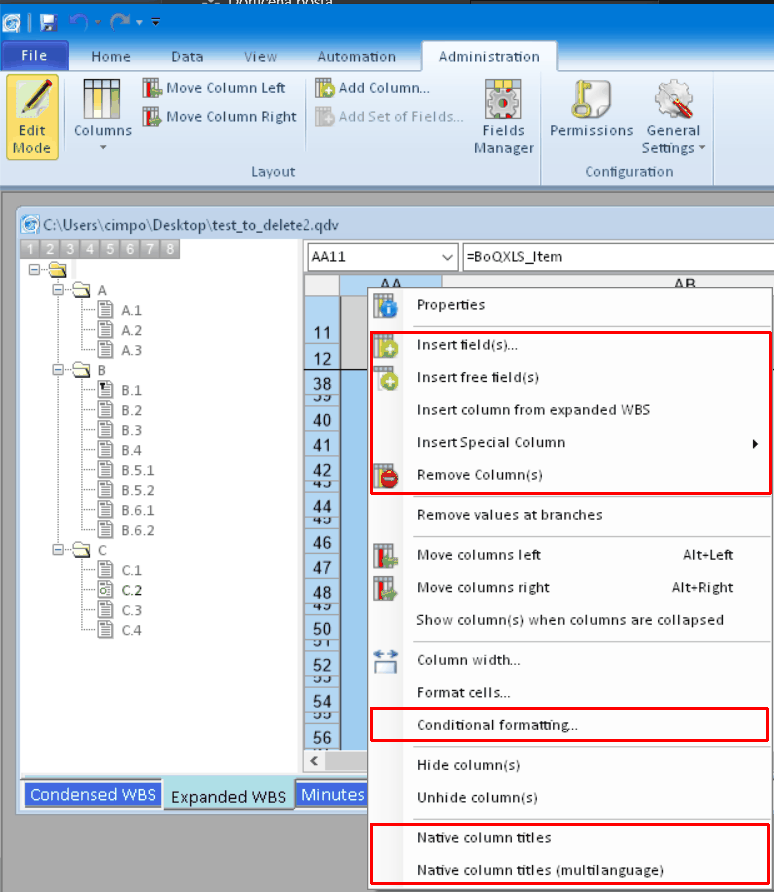Click outline level 3 button

71,249
